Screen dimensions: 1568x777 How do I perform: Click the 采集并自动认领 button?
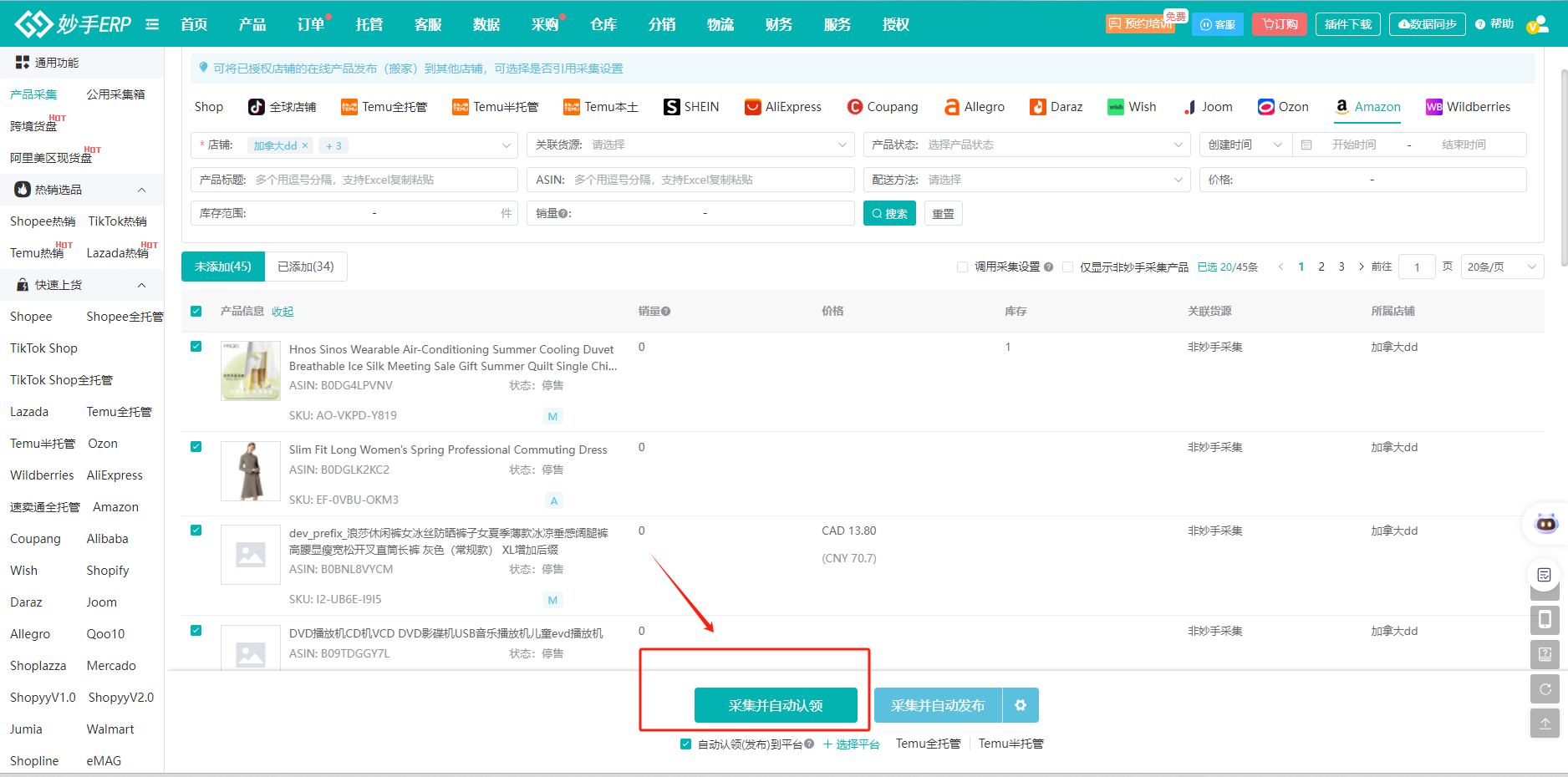(775, 705)
